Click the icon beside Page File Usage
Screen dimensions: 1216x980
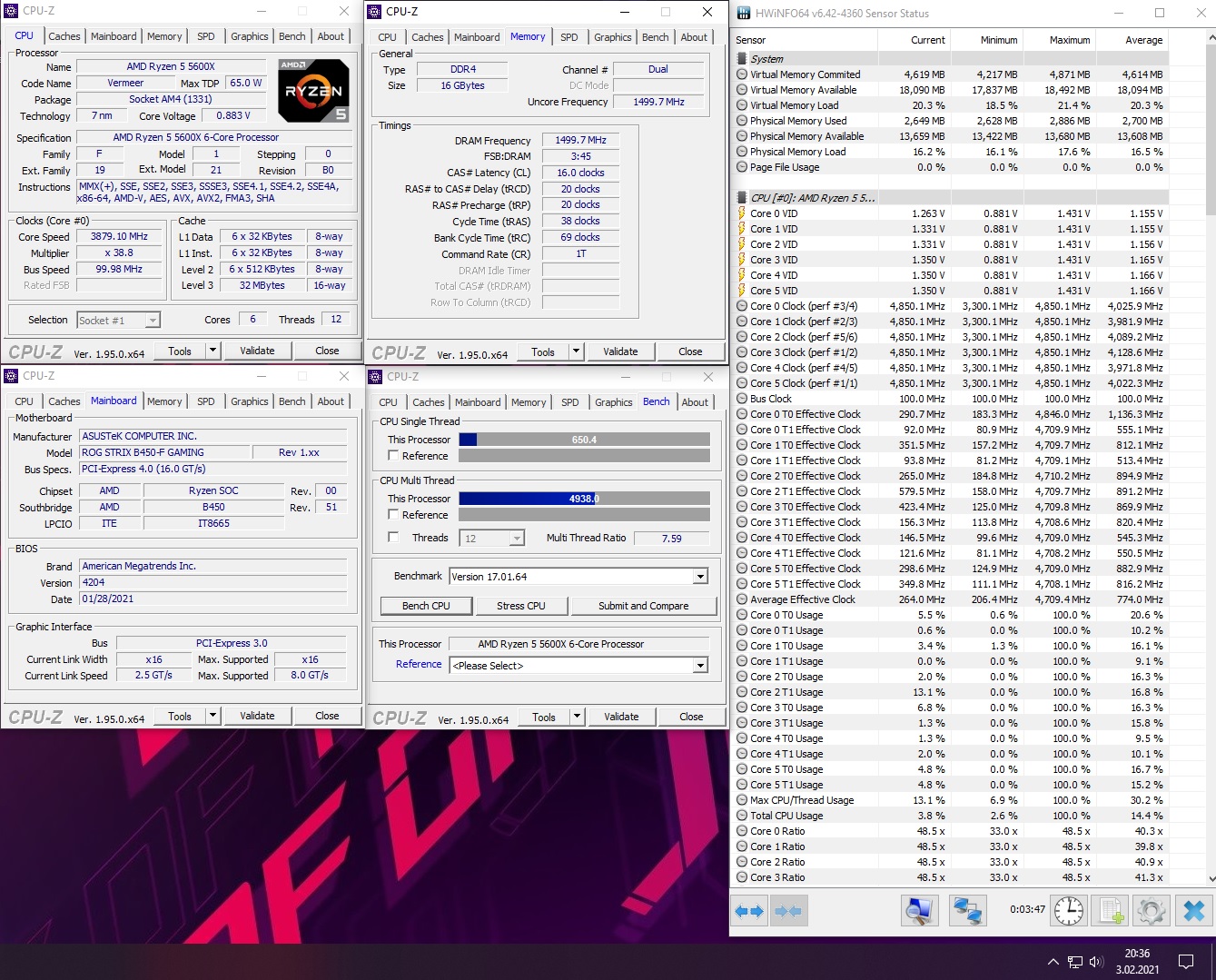pos(742,167)
